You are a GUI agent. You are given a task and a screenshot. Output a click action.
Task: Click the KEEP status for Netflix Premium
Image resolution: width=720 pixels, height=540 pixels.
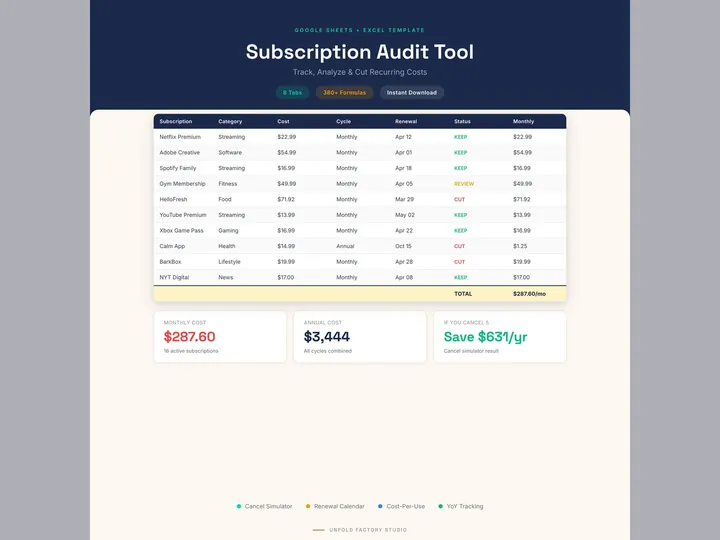(461, 137)
